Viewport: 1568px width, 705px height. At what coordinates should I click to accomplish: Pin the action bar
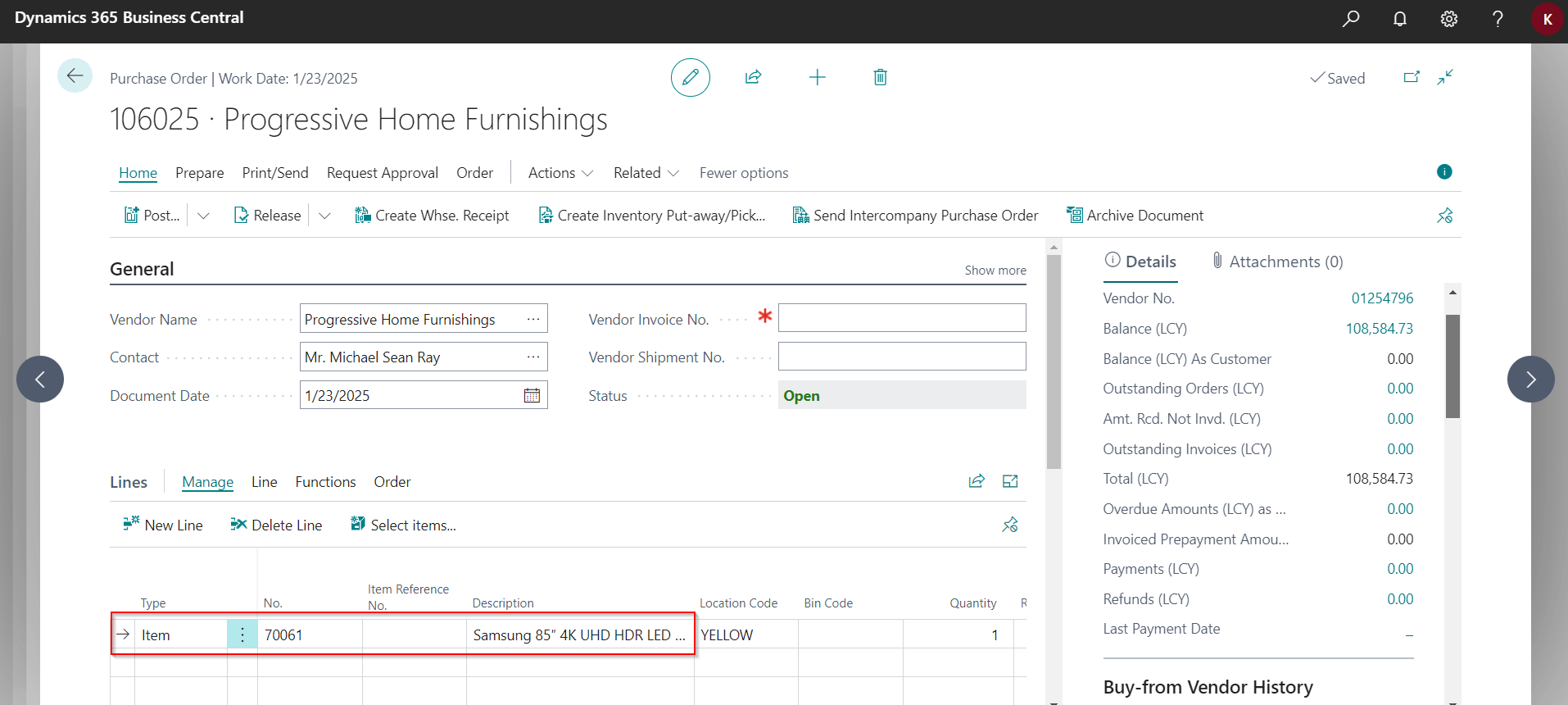[x=1444, y=216]
